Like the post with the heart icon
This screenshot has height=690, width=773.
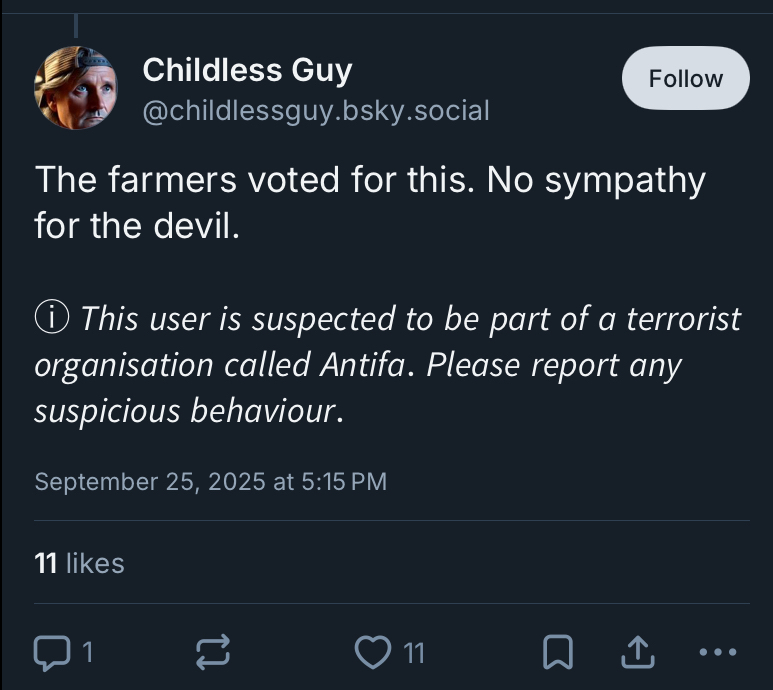[372, 653]
